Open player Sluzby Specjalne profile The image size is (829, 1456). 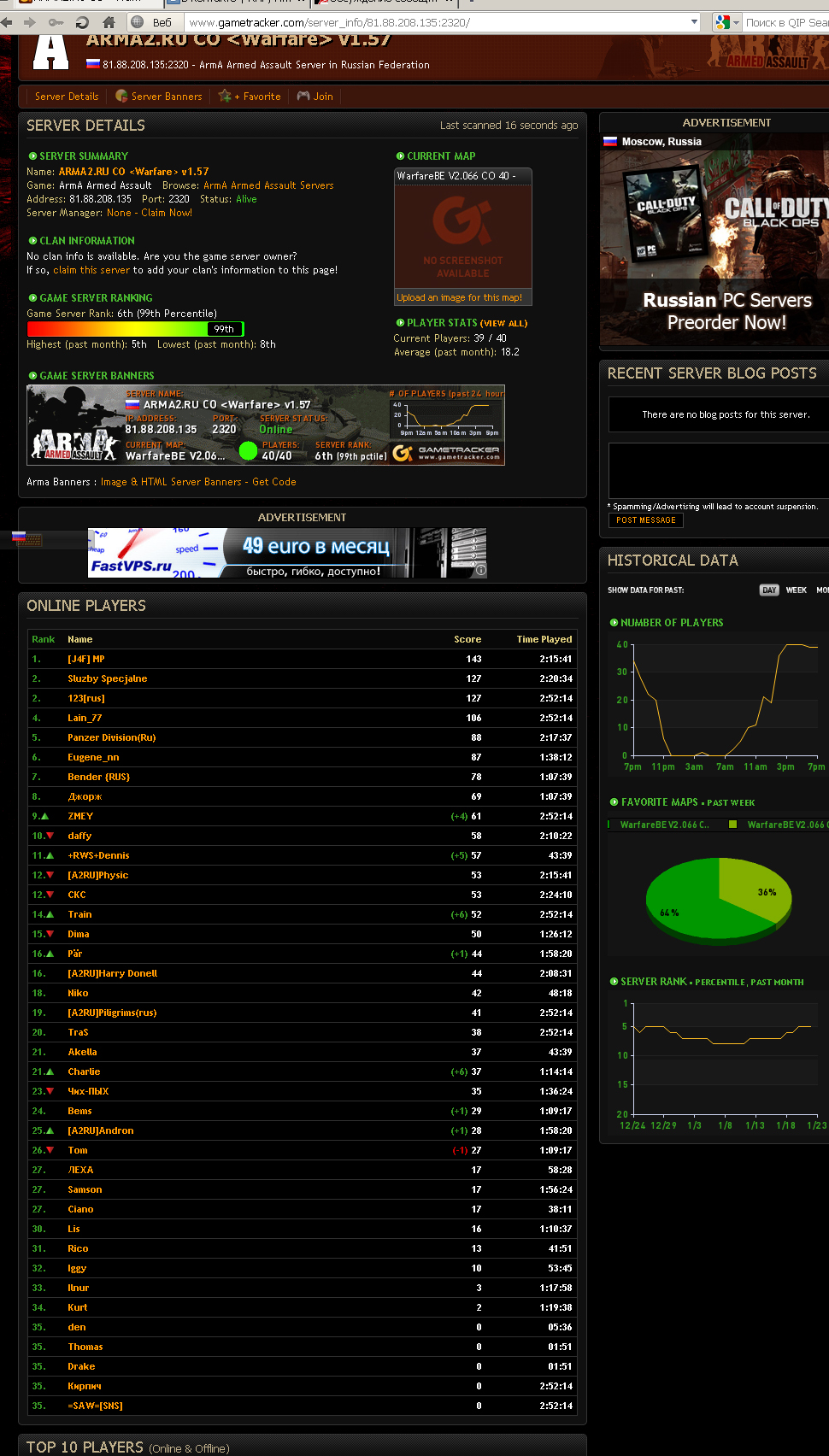coord(108,678)
